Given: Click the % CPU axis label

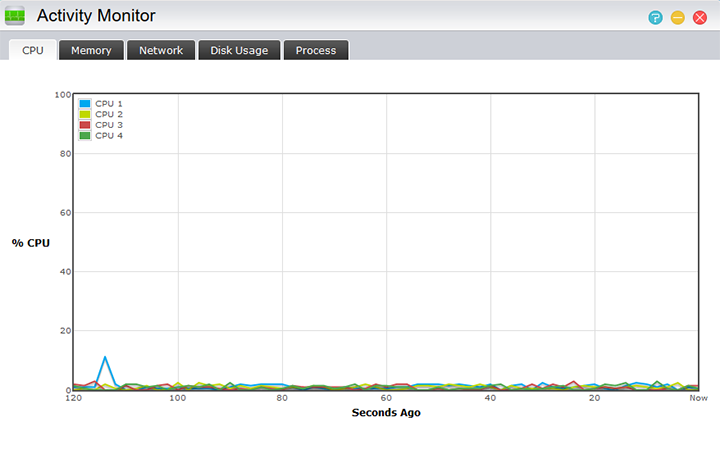Looking at the screenshot, I should point(31,242).
